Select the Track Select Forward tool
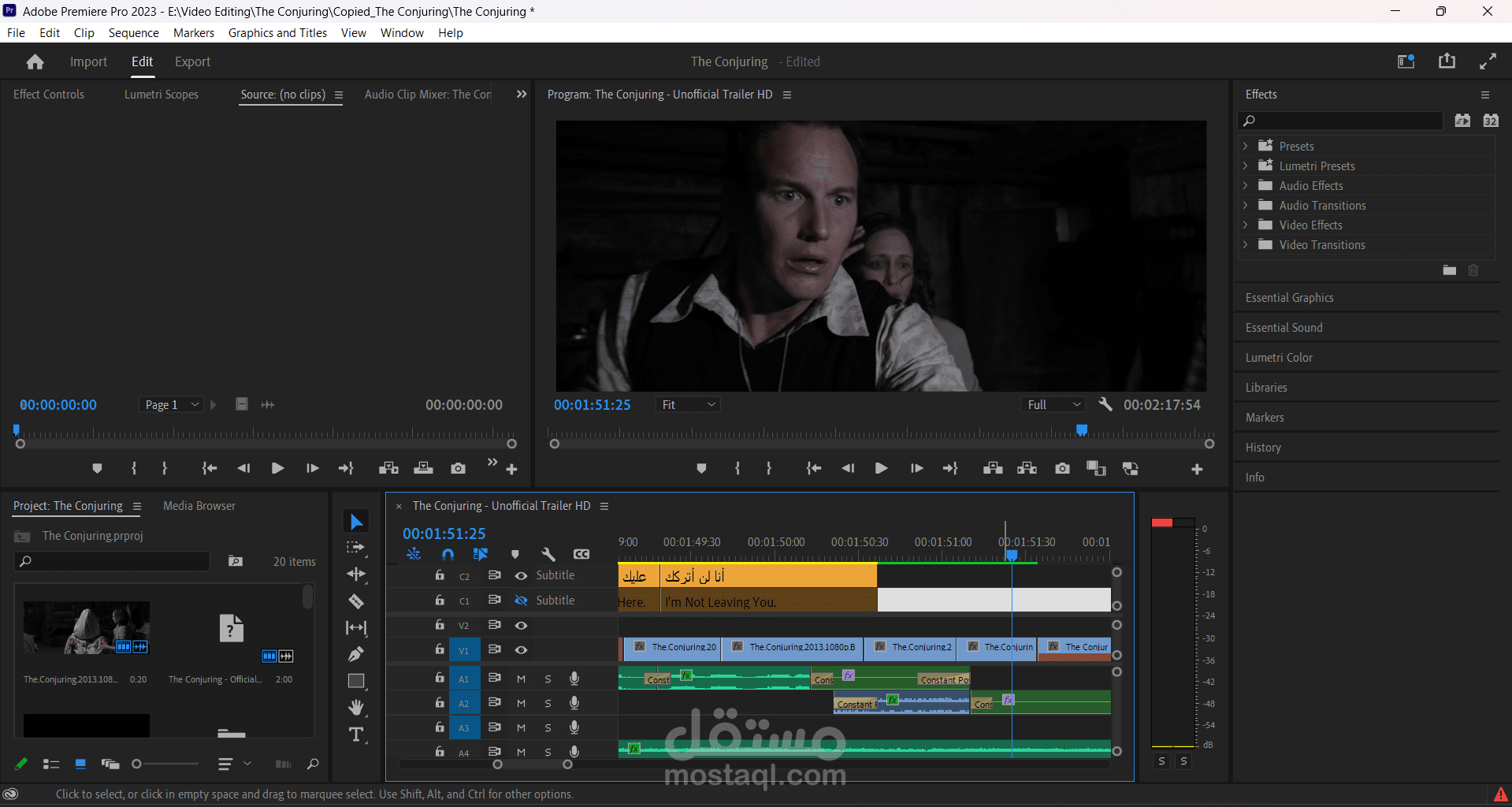The width and height of the screenshot is (1512, 807). (356, 548)
